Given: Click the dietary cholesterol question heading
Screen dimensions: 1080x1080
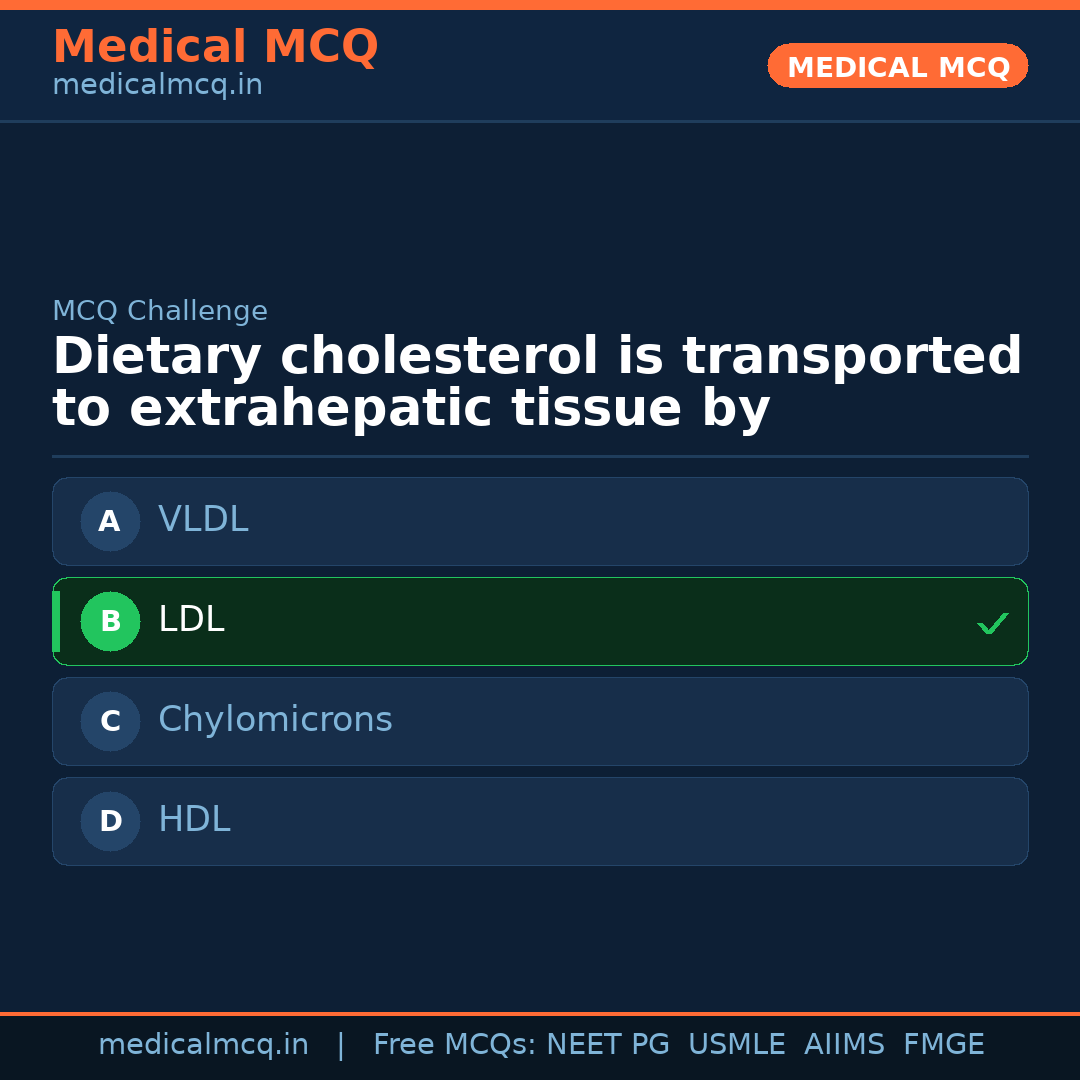Looking at the screenshot, I should pyautogui.click(x=537, y=383).
